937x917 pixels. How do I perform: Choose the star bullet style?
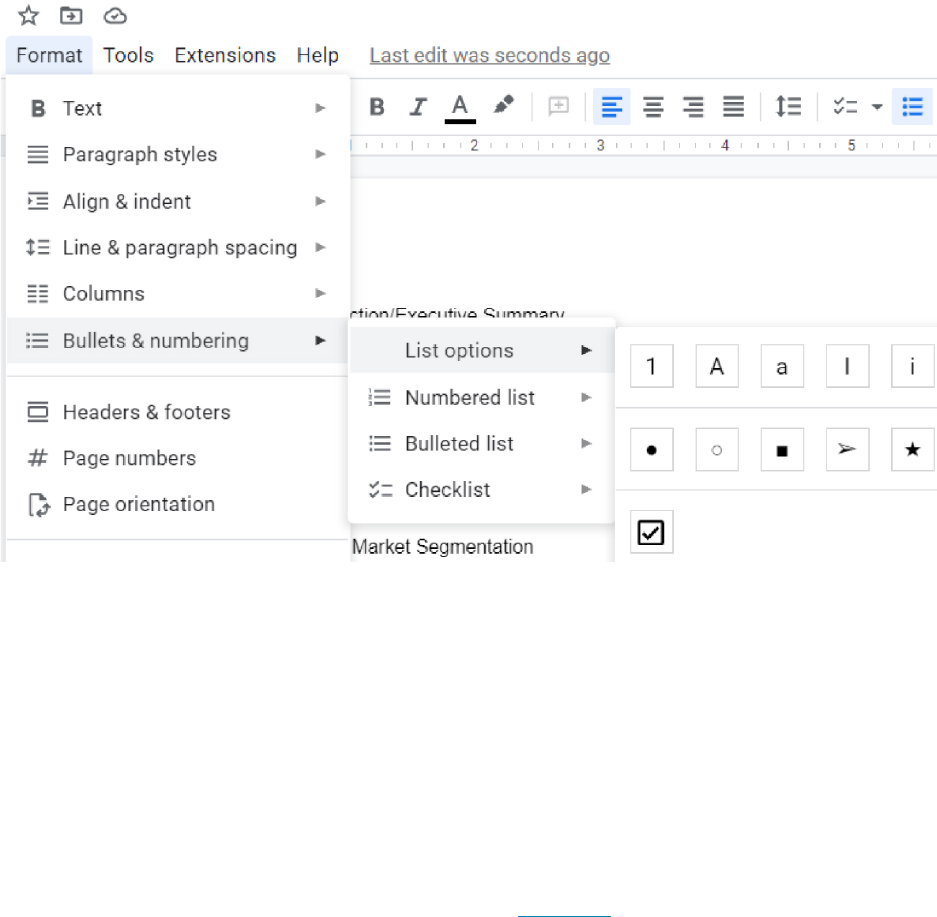912,450
